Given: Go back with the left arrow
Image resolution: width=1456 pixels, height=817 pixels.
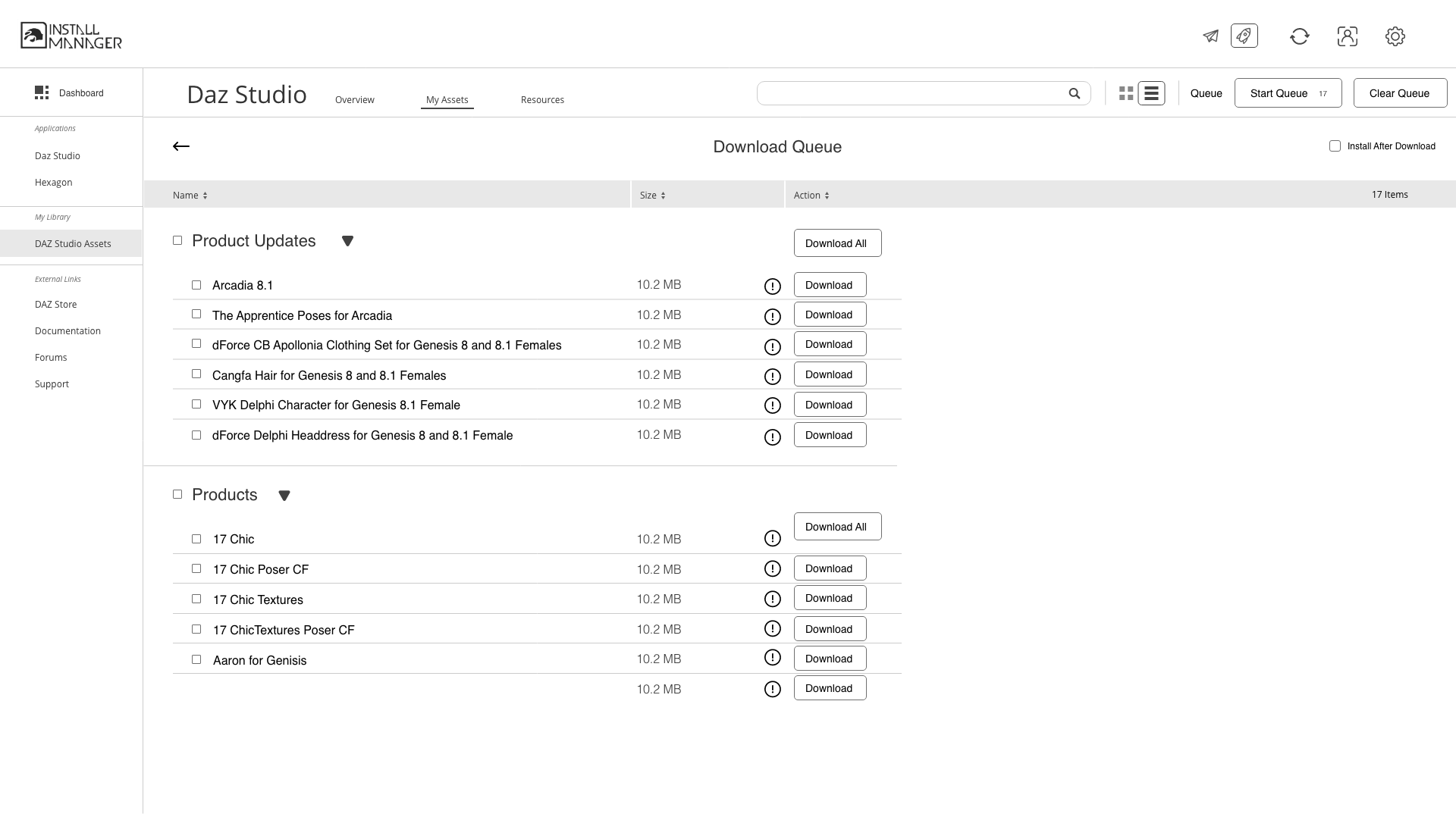Looking at the screenshot, I should pyautogui.click(x=181, y=146).
